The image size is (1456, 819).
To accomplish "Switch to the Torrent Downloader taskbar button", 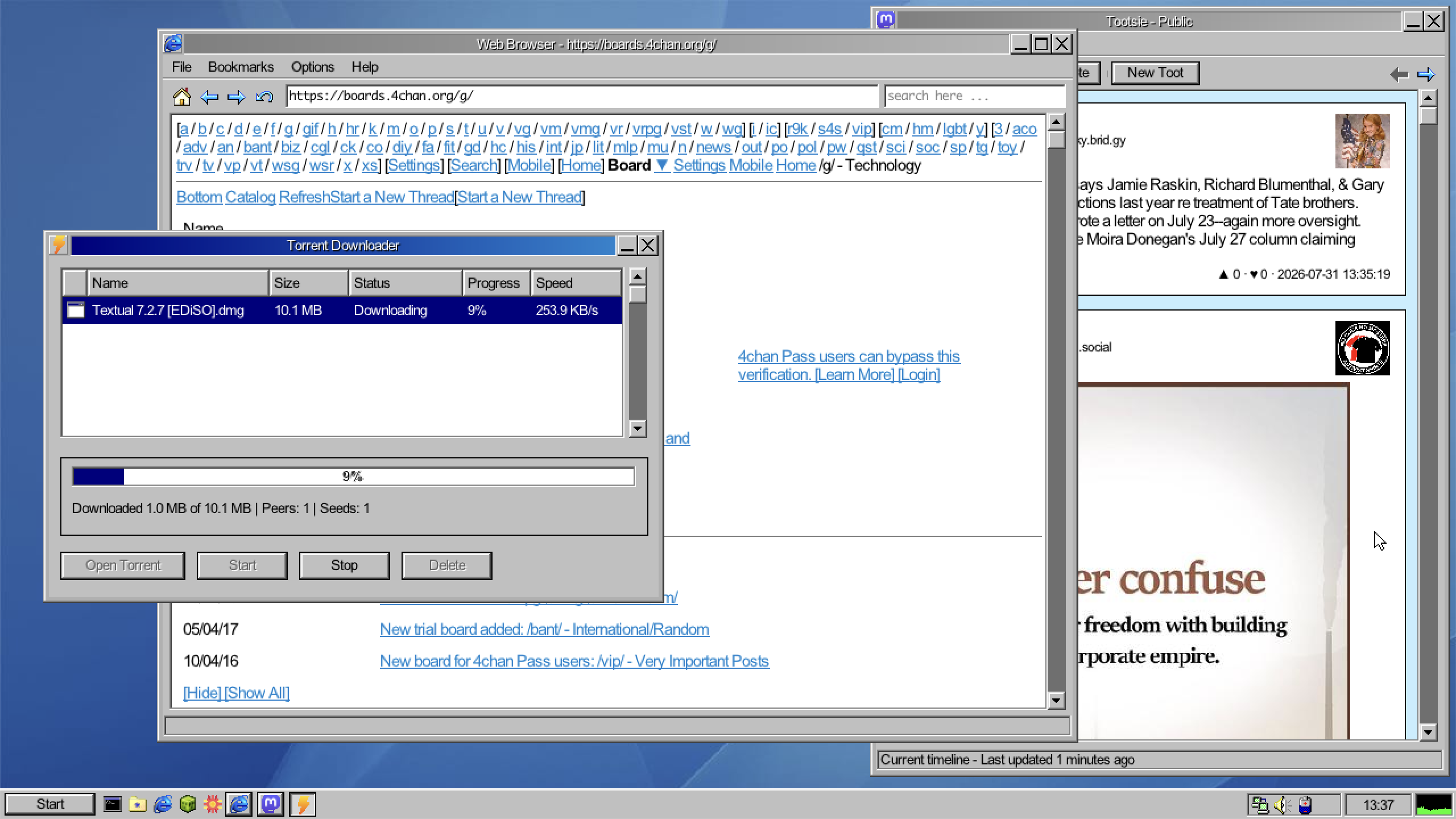I will pyautogui.click(x=303, y=804).
